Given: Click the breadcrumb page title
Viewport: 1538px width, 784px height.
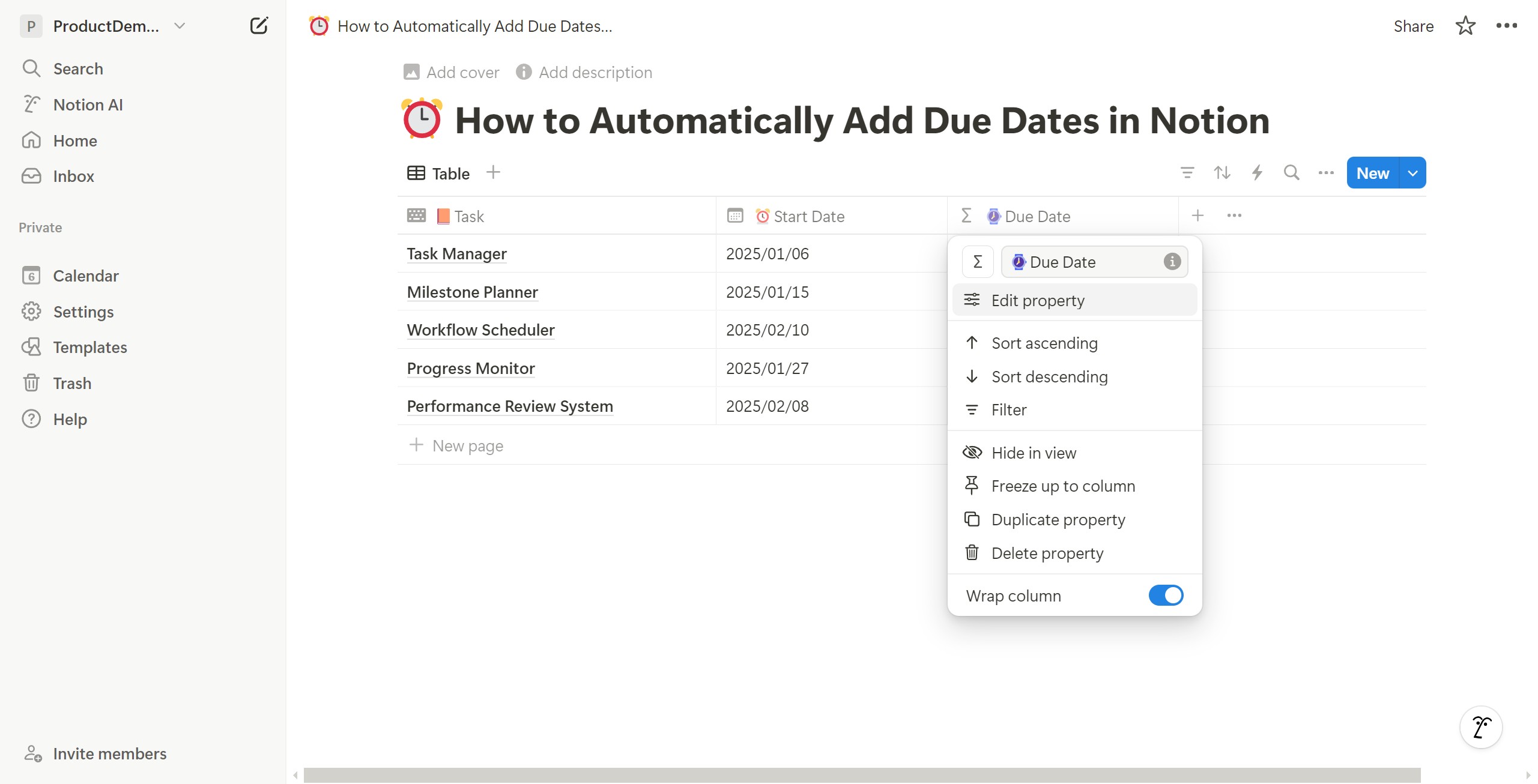Looking at the screenshot, I should coord(474,26).
